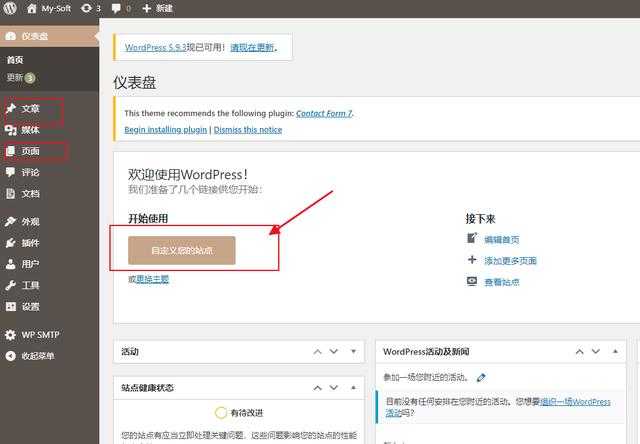Image resolution: width=640 pixels, height=444 pixels.
Task: Click the 编辑首页 edit pencil icon
Action: (472, 238)
